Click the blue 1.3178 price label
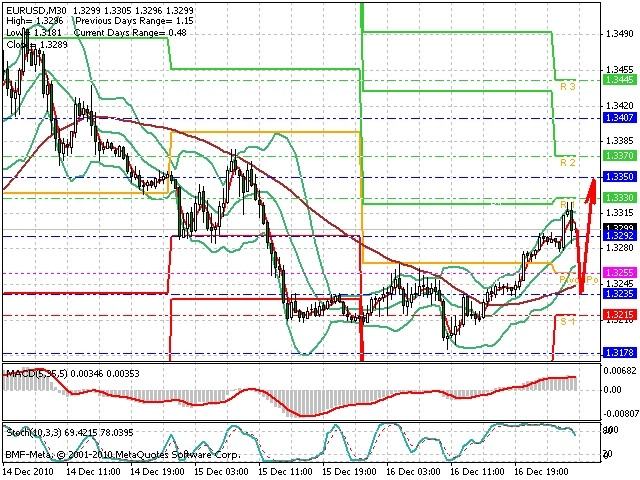 tap(620, 352)
